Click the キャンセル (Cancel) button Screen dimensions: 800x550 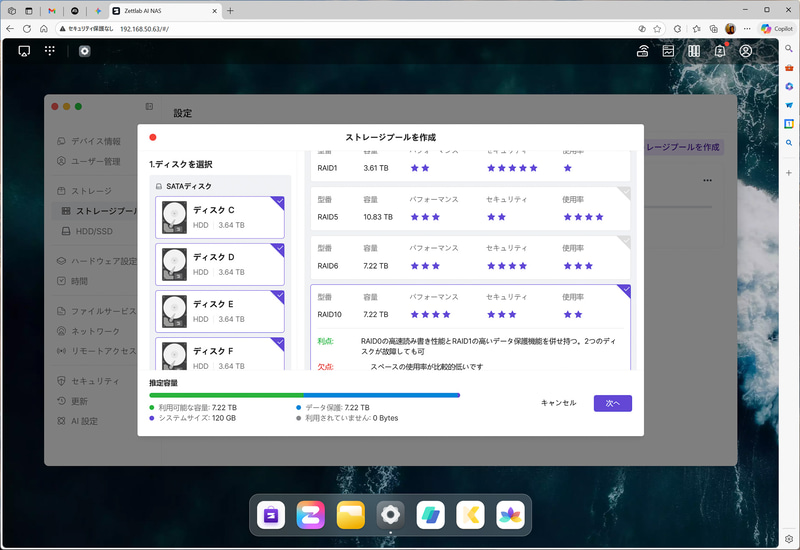(x=559, y=403)
